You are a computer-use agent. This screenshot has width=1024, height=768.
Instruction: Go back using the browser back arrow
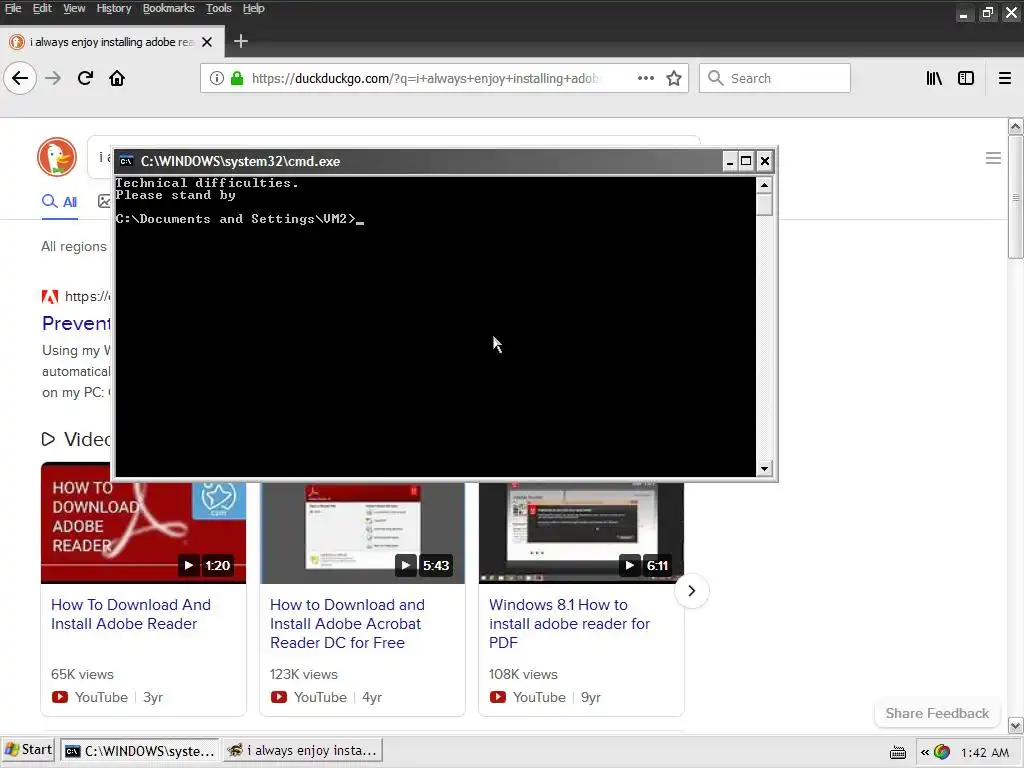pyautogui.click(x=20, y=78)
